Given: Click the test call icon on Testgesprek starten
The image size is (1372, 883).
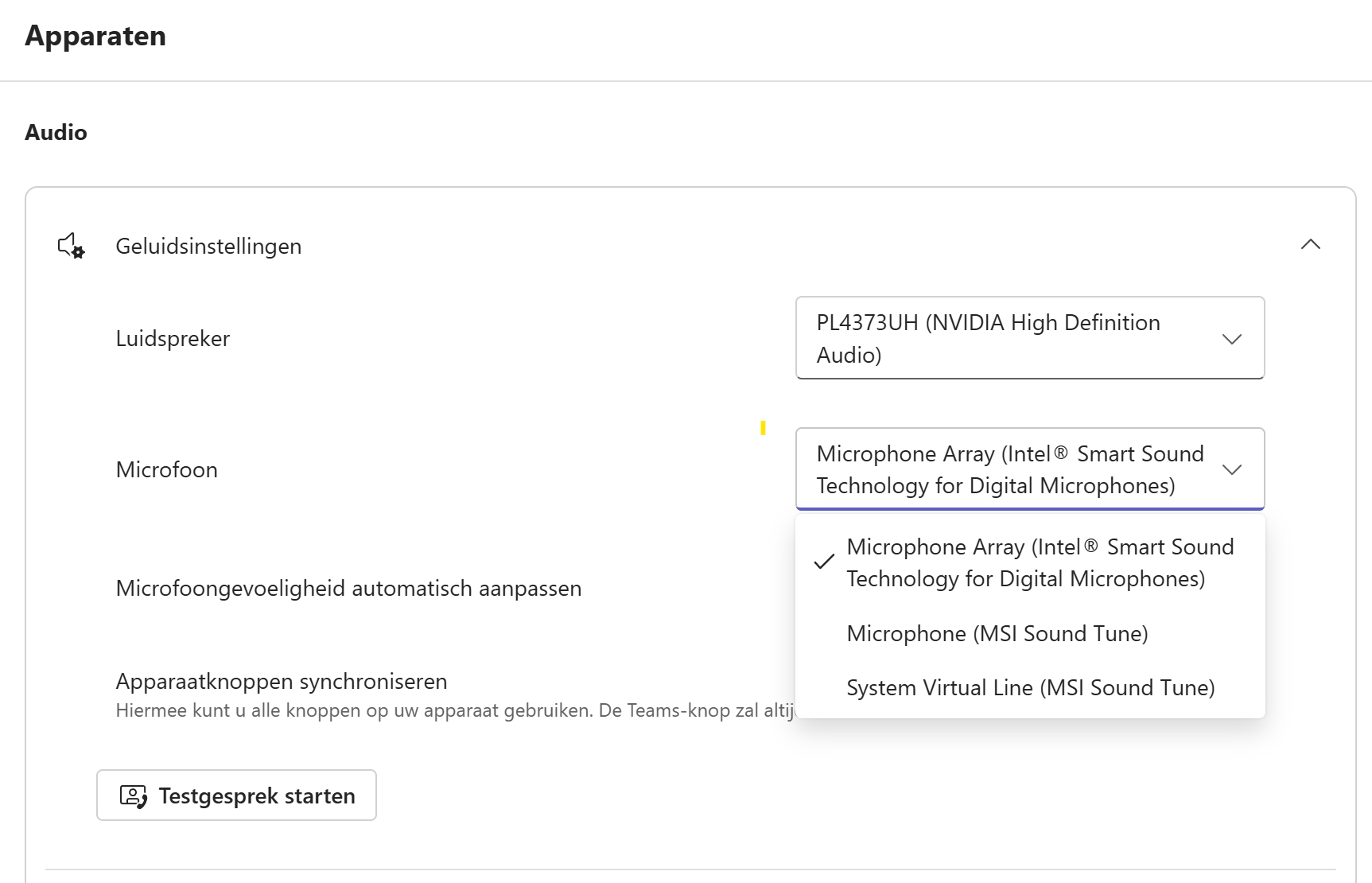Looking at the screenshot, I should (x=133, y=795).
